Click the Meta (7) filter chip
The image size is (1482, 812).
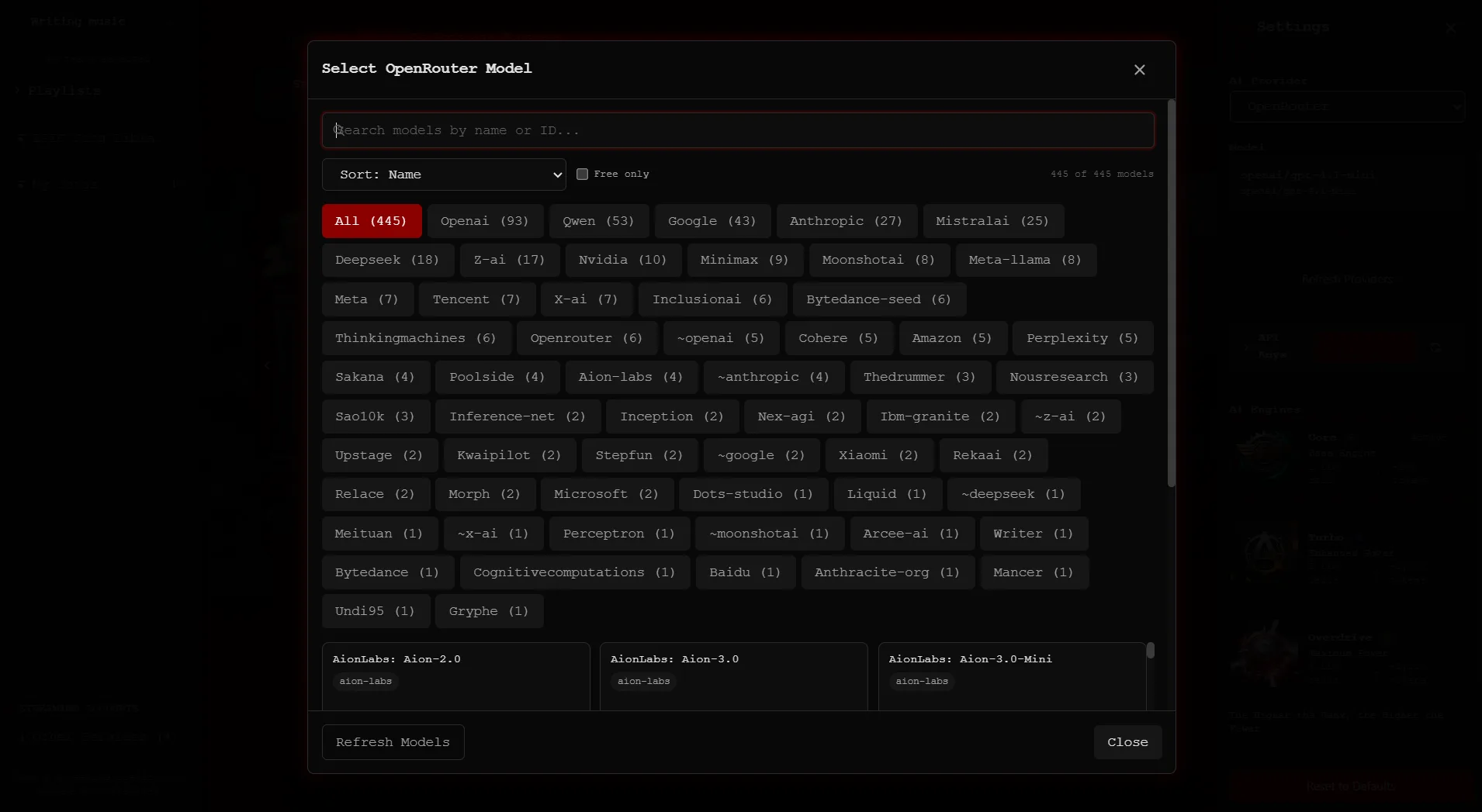pos(367,299)
